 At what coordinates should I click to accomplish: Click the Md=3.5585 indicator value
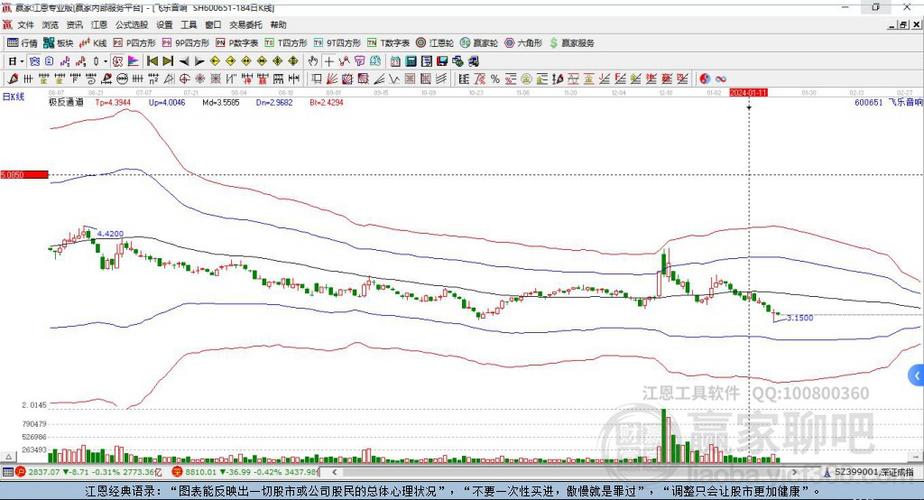coord(221,102)
